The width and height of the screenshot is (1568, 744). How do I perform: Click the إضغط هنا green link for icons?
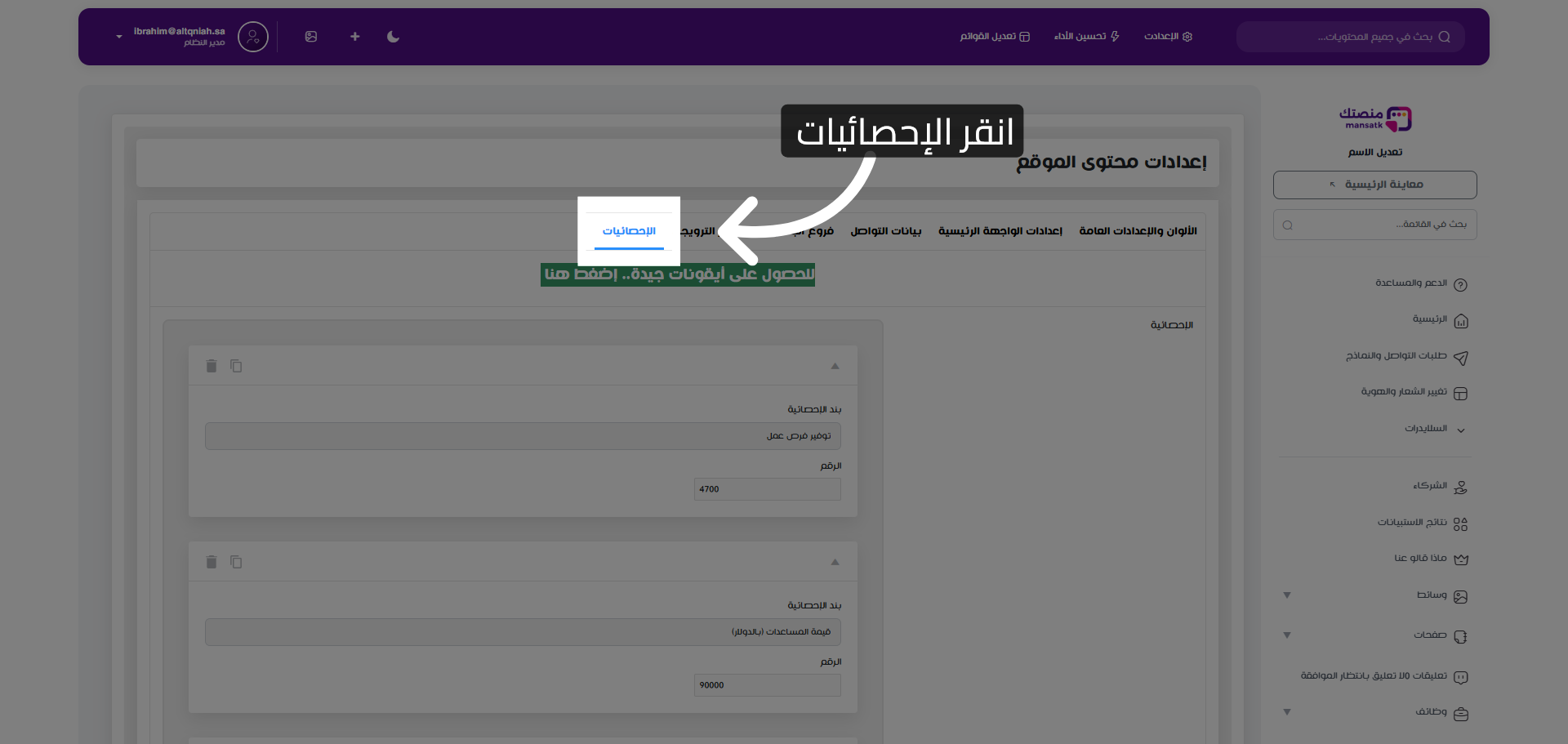[x=580, y=274]
